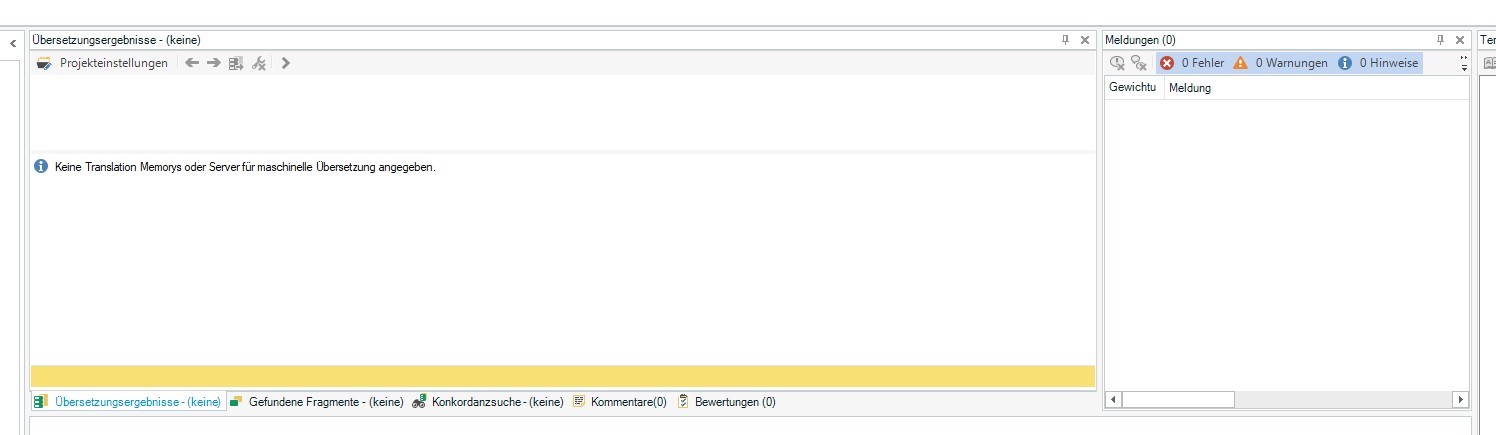
Task: Sort by the Gewichtung column header
Action: click(1134, 88)
